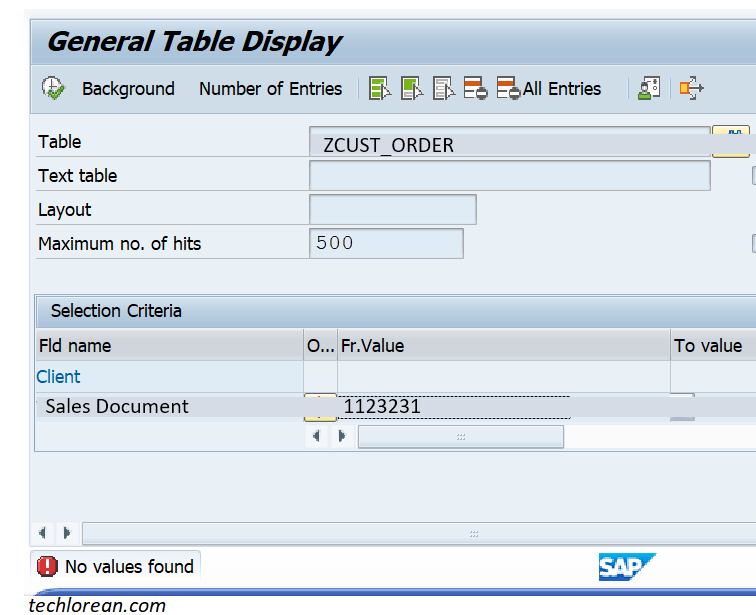Image resolution: width=756 pixels, height=615 pixels.
Task: Click the third selection list icon in the toolbar
Action: pyautogui.click(x=443, y=88)
